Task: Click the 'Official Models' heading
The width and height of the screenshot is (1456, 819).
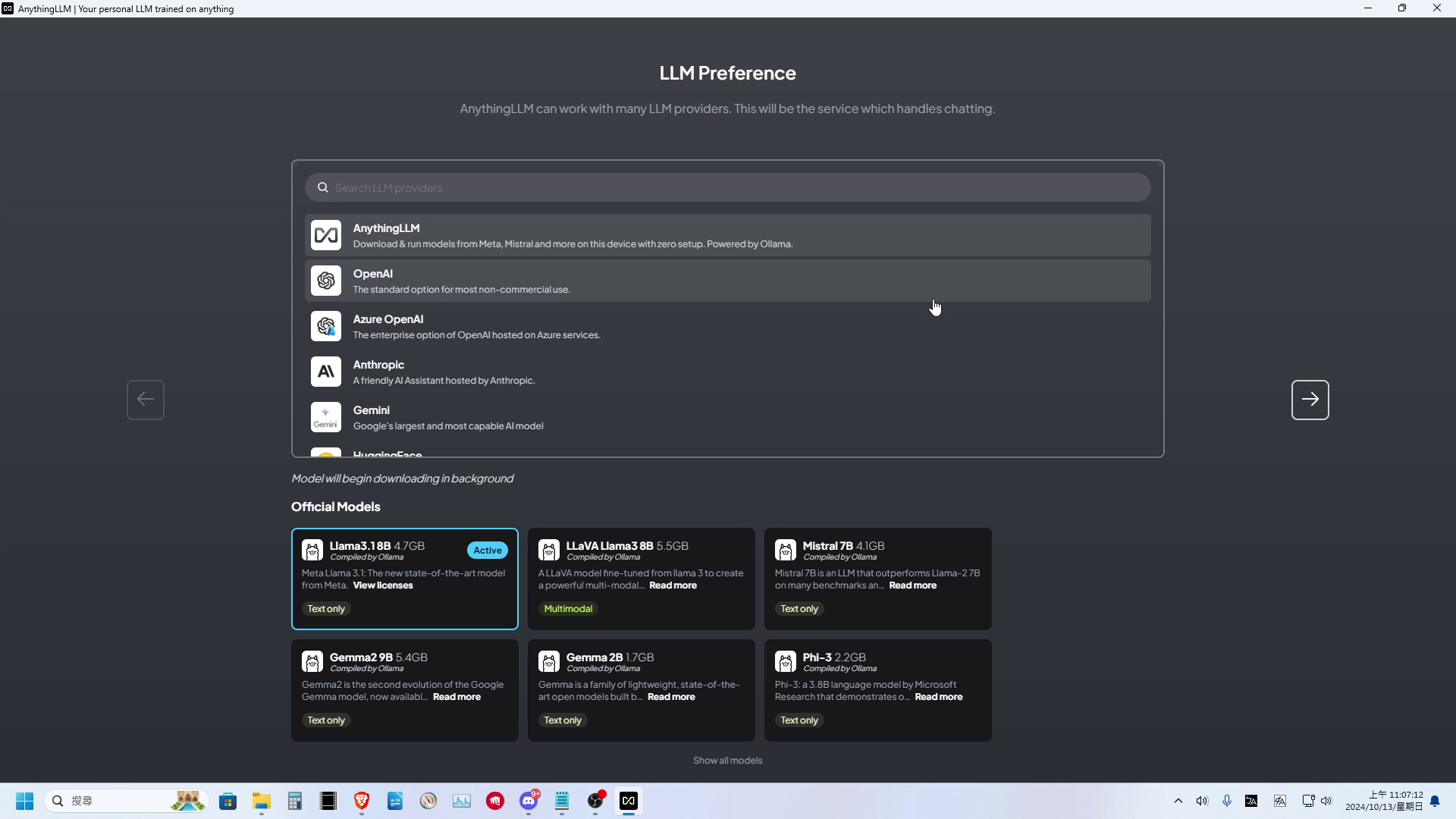Action: (336, 507)
